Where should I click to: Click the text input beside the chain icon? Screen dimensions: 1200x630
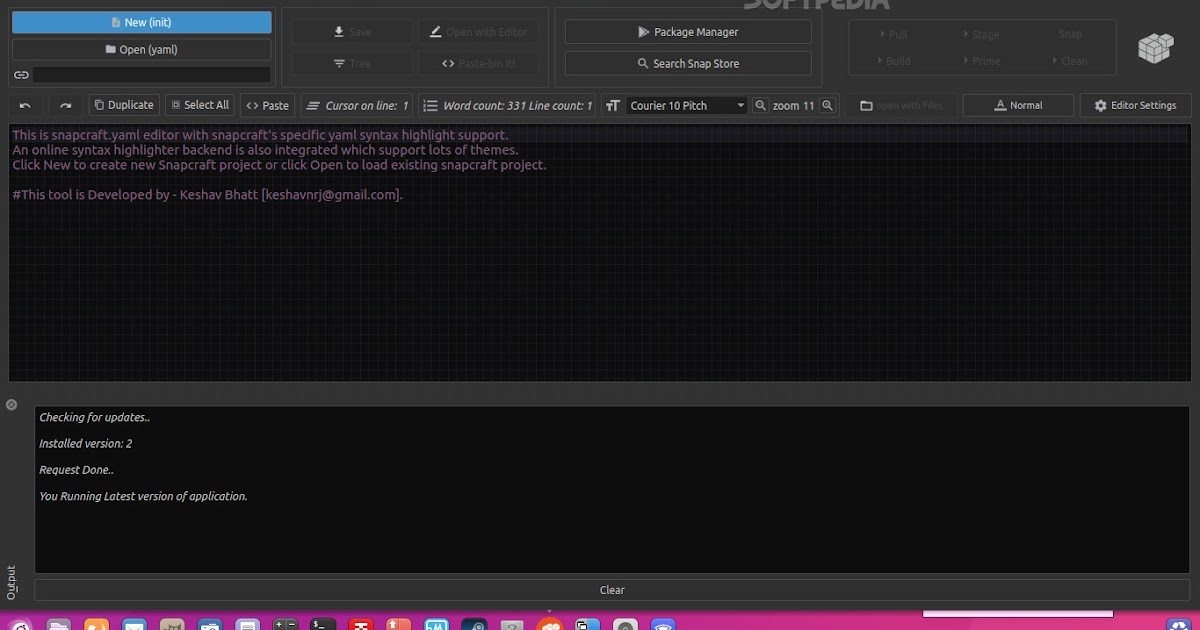(x=150, y=74)
